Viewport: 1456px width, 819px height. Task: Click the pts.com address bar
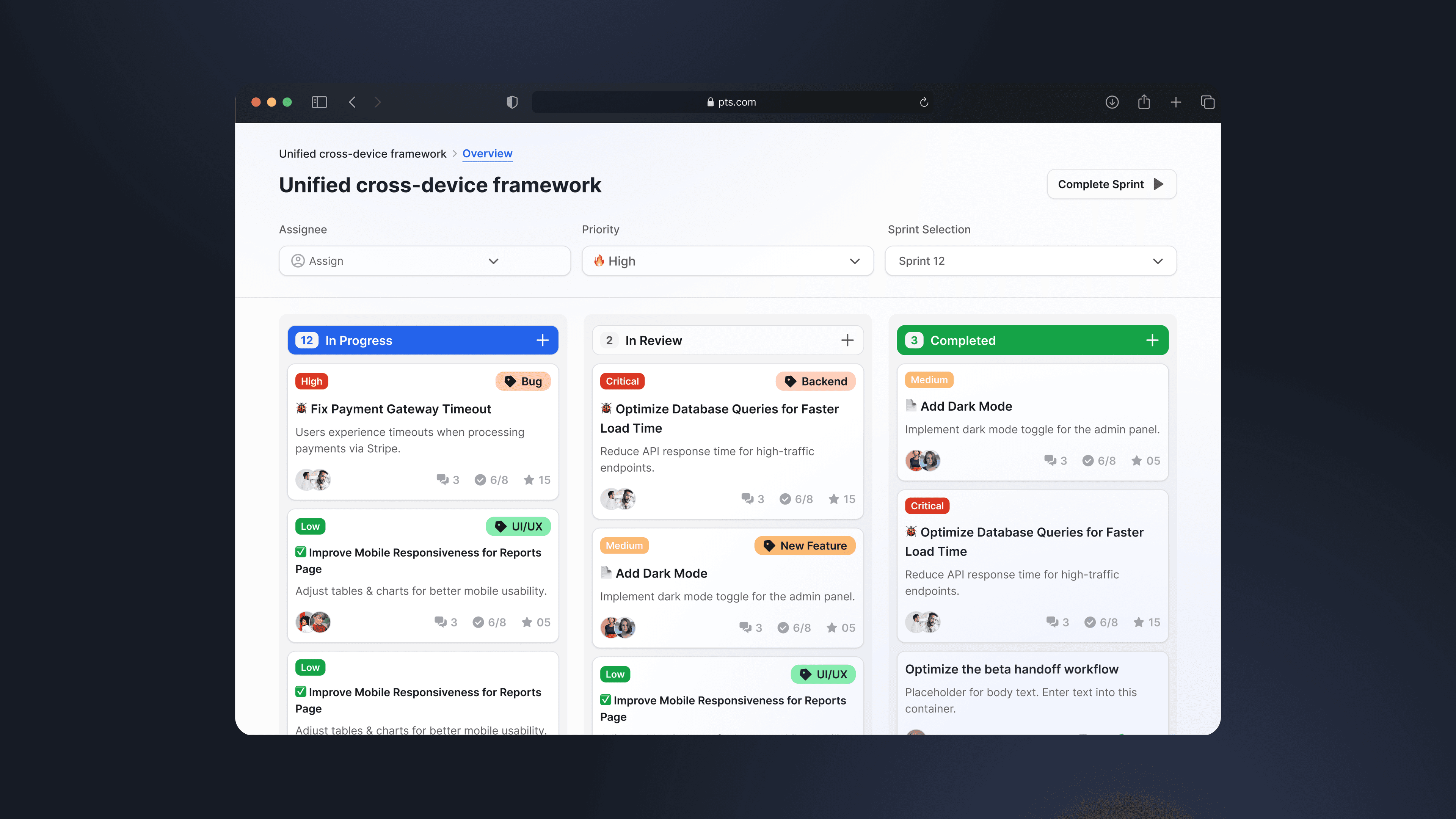point(732,102)
